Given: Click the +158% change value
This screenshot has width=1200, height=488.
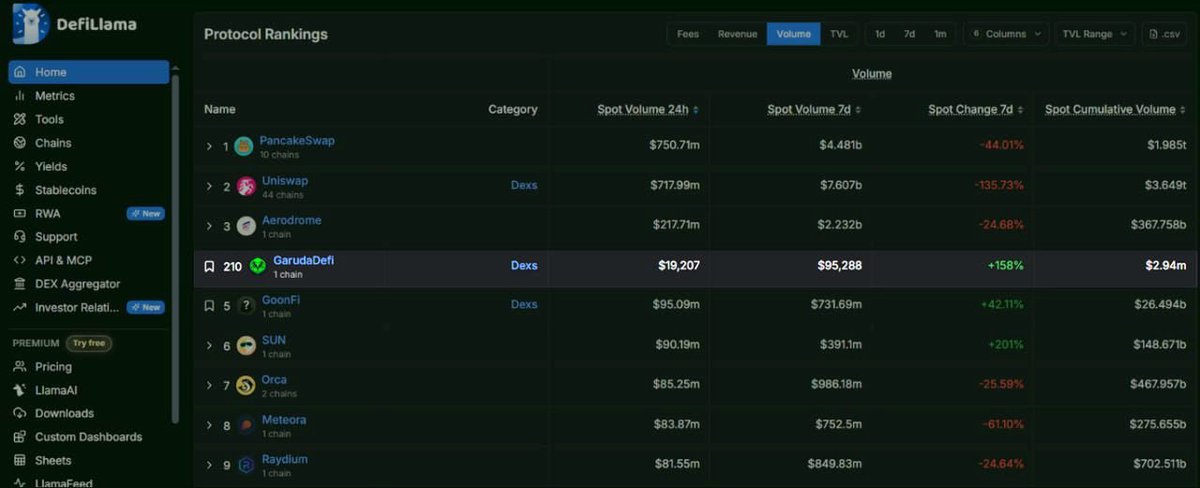Looking at the screenshot, I should tap(1005, 266).
